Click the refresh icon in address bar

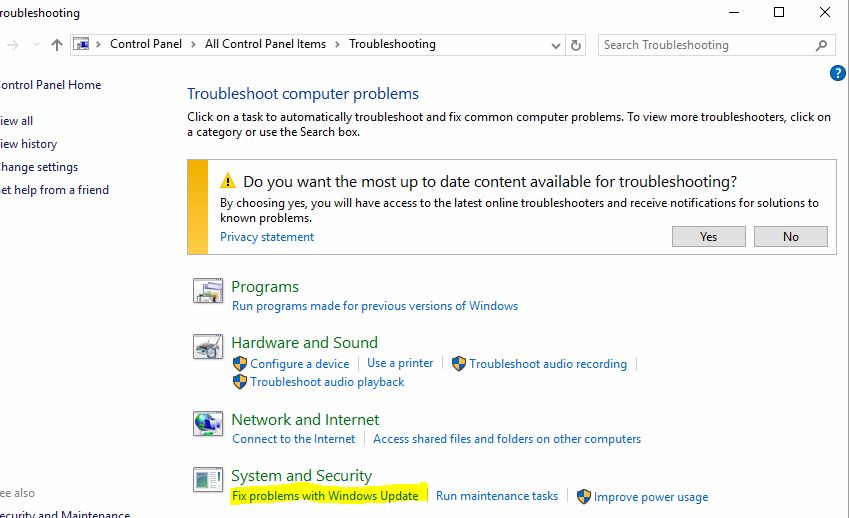(576, 45)
